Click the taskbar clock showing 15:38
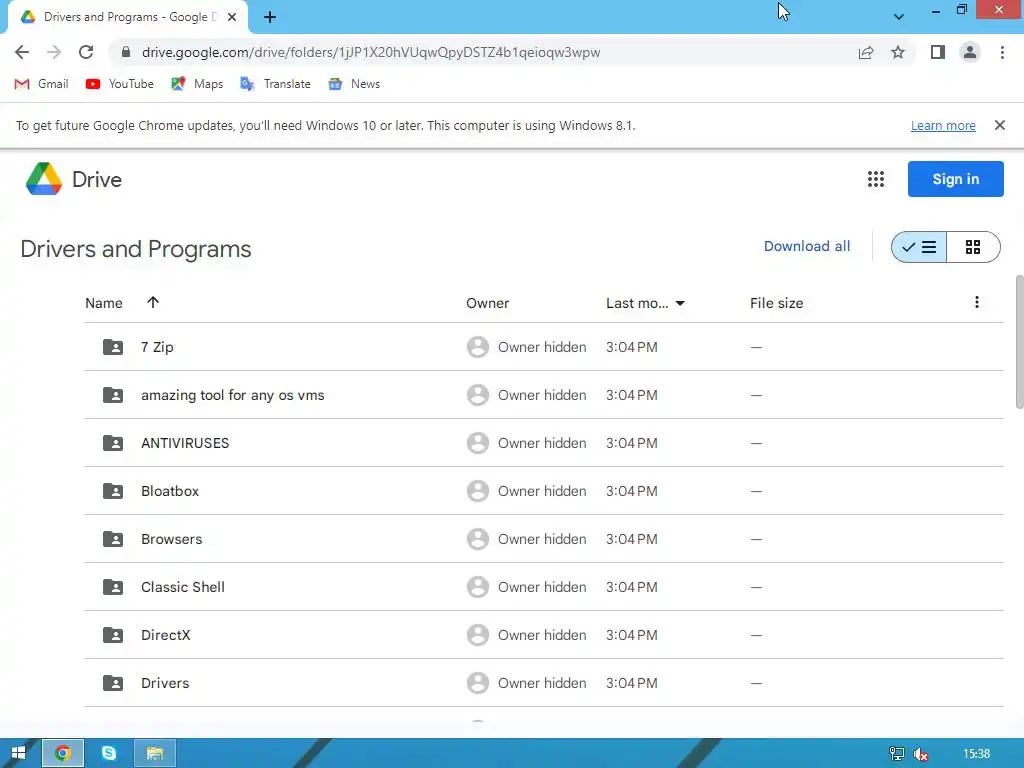The image size is (1024, 768). point(976,754)
